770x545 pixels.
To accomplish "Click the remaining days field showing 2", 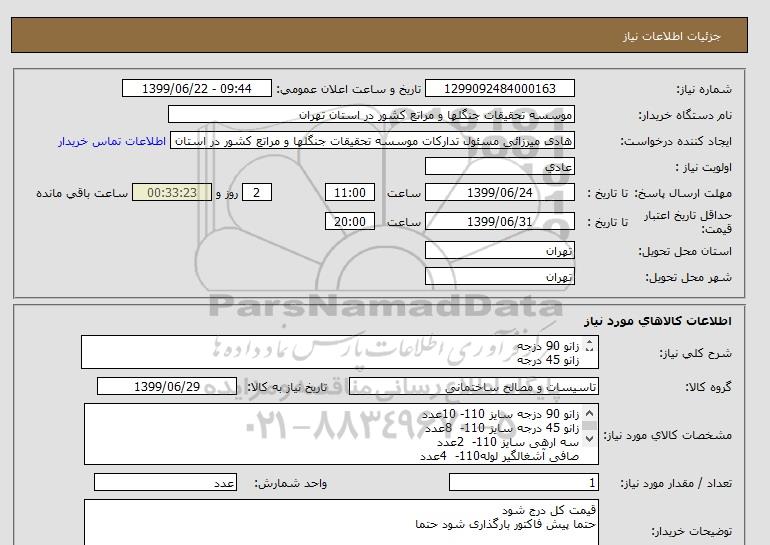I will tap(257, 192).
